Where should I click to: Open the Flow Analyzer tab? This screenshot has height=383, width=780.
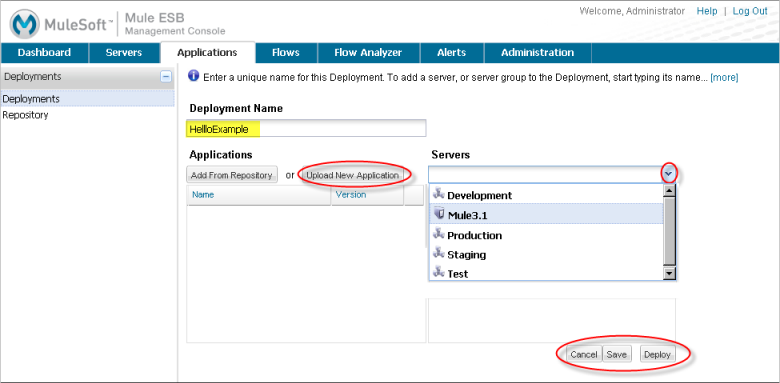pos(368,52)
